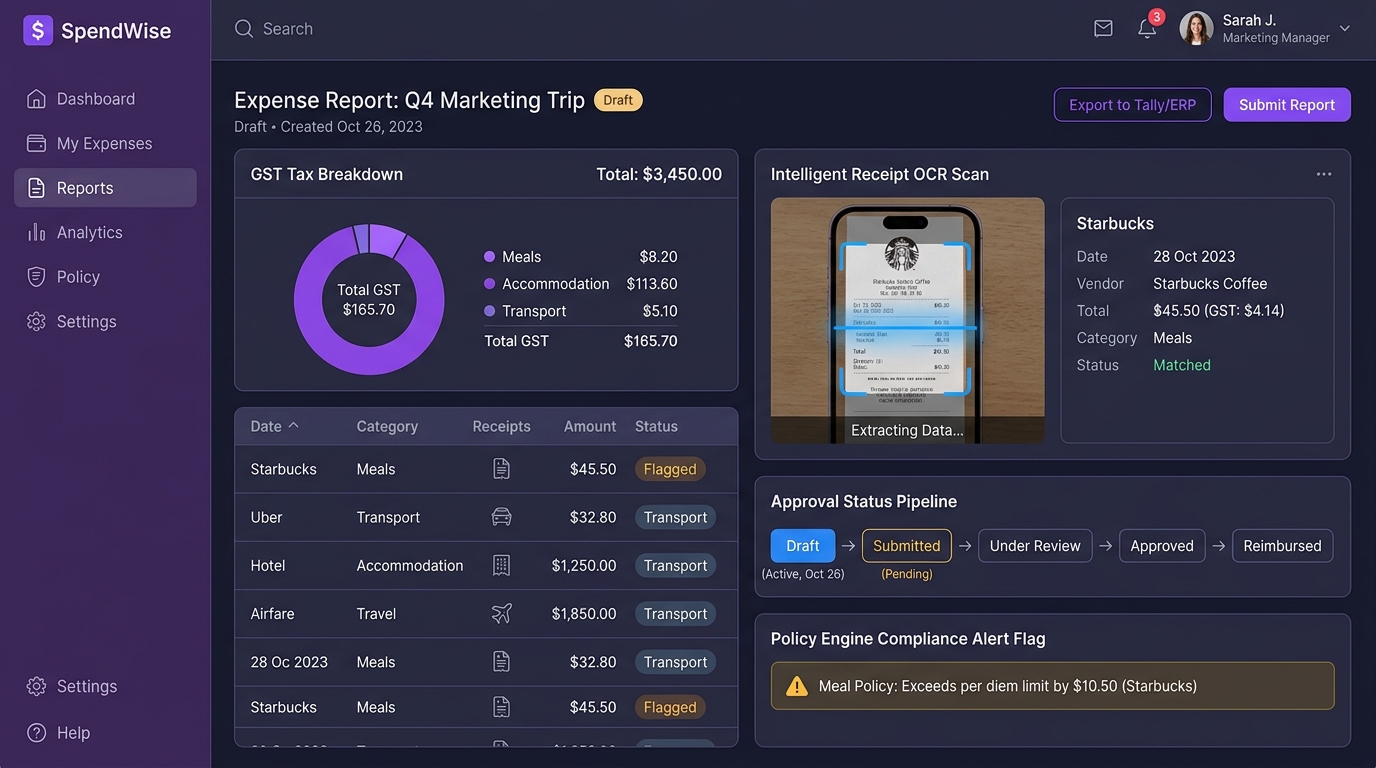1376x768 pixels.
Task: Toggle Date column sort arrow
Action: tap(294, 425)
